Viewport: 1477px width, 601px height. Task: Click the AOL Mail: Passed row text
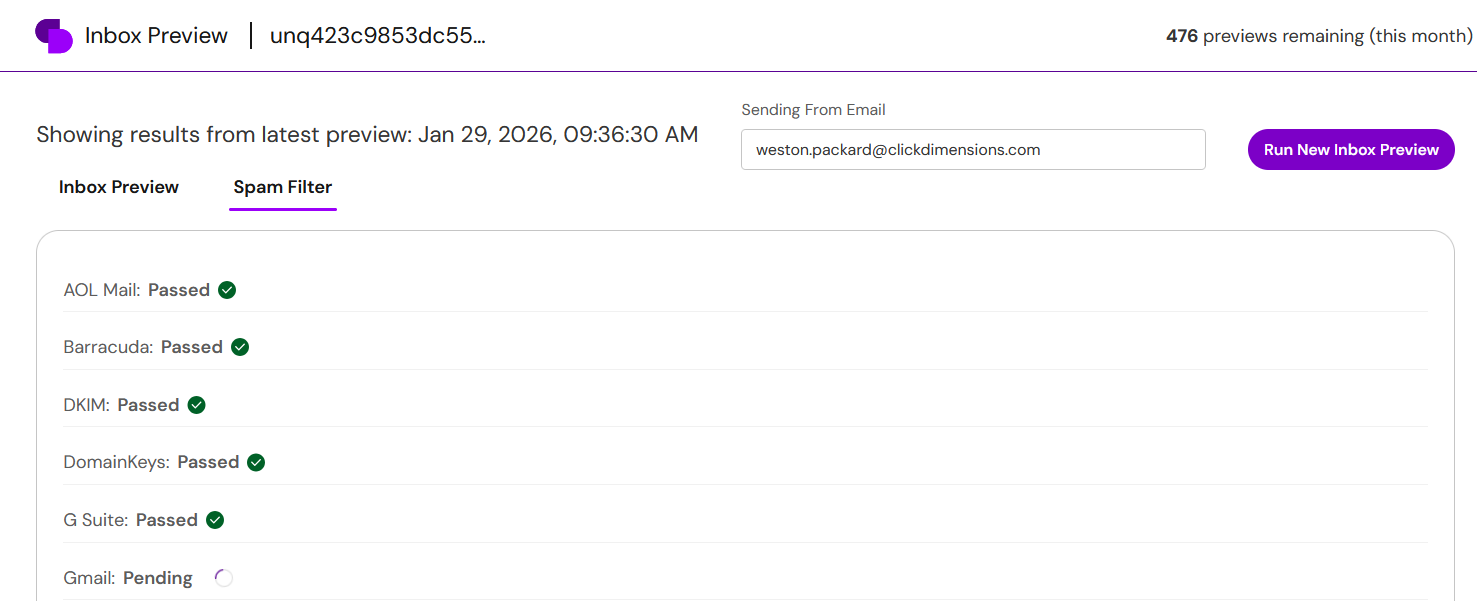click(137, 290)
